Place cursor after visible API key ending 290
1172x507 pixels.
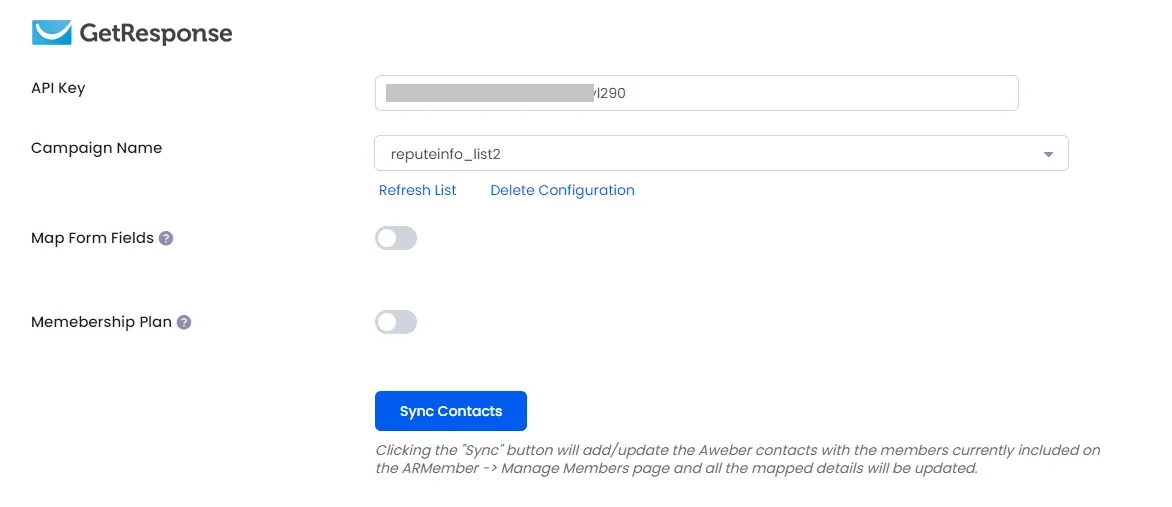point(627,93)
